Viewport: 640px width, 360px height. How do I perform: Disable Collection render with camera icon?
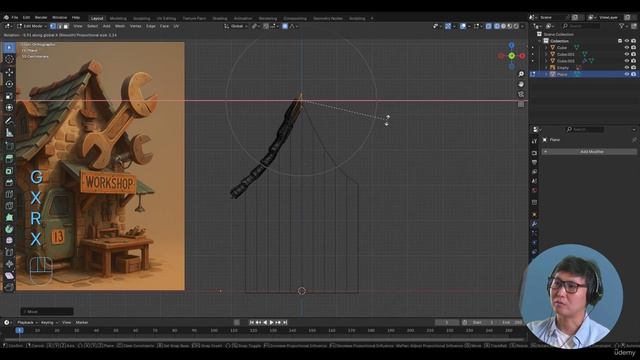[x=633, y=41]
